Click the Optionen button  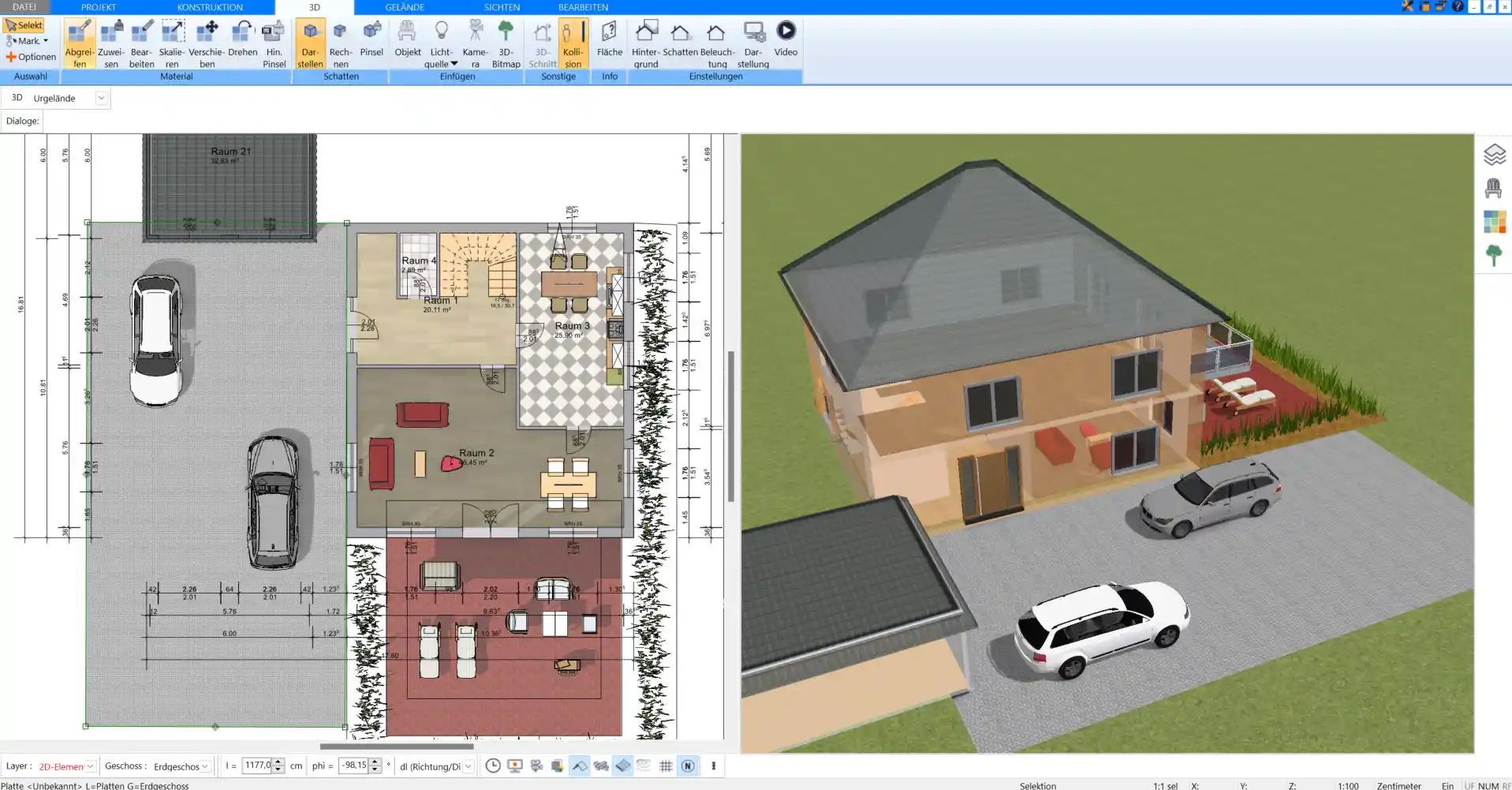(x=31, y=57)
